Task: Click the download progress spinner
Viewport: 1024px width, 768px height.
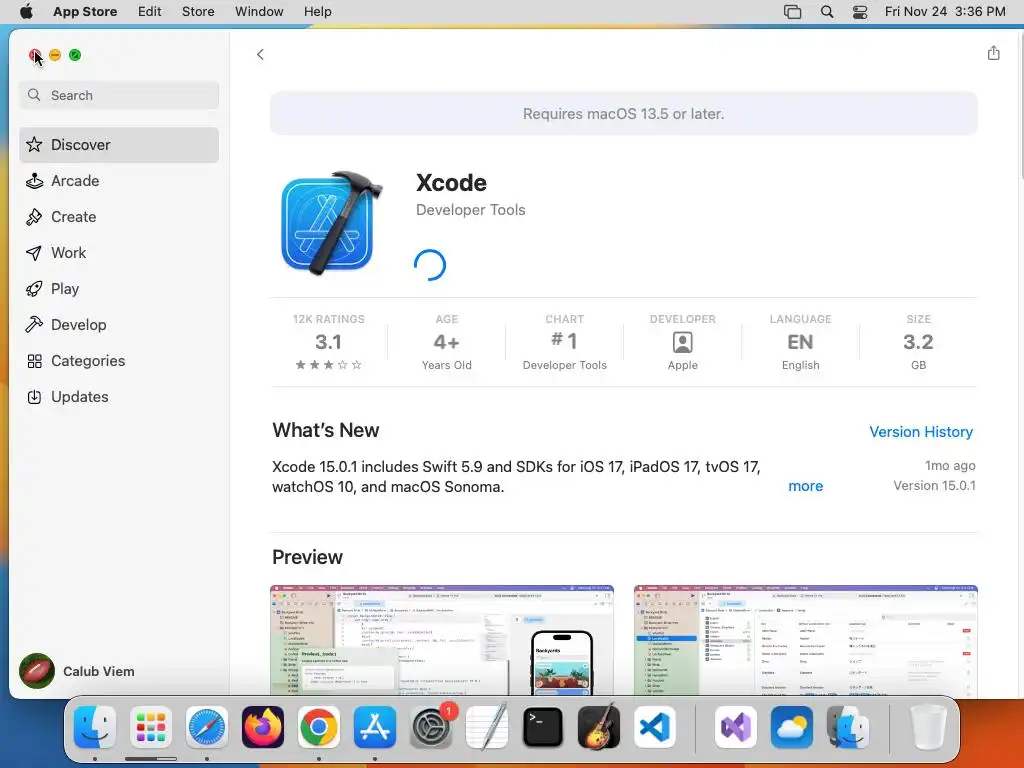Action: [430, 265]
